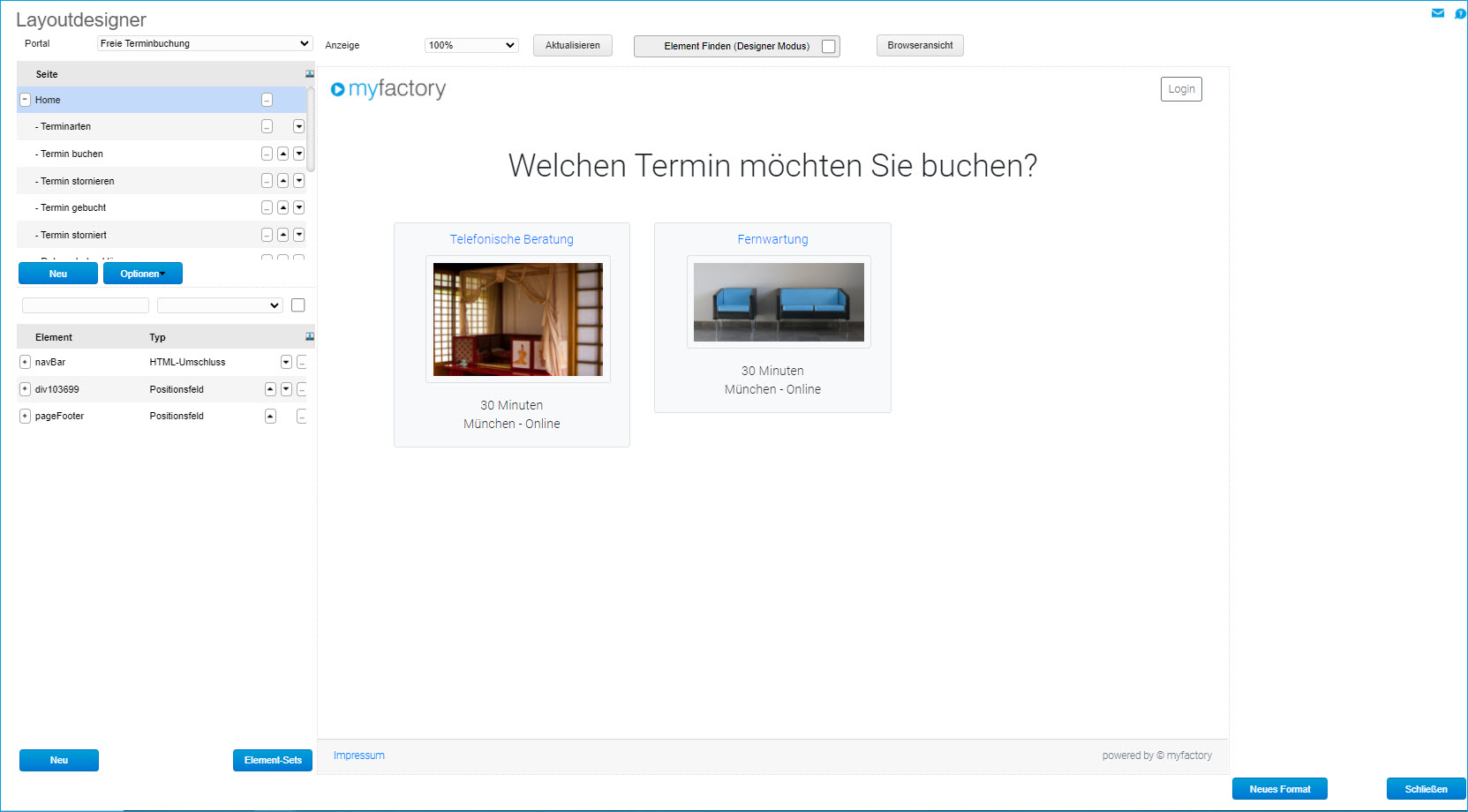
Task: Expand the pageFooter element node
Action: click(x=25, y=416)
